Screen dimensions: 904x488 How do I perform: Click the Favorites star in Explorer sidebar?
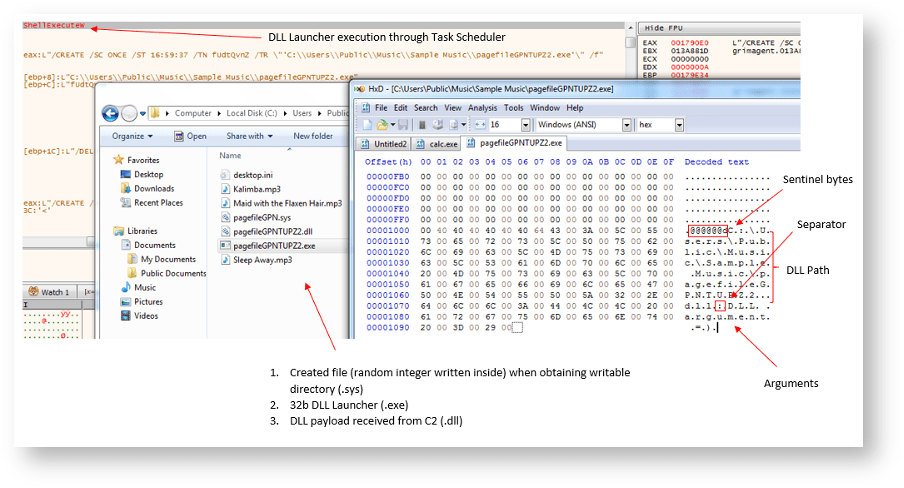click(x=119, y=160)
